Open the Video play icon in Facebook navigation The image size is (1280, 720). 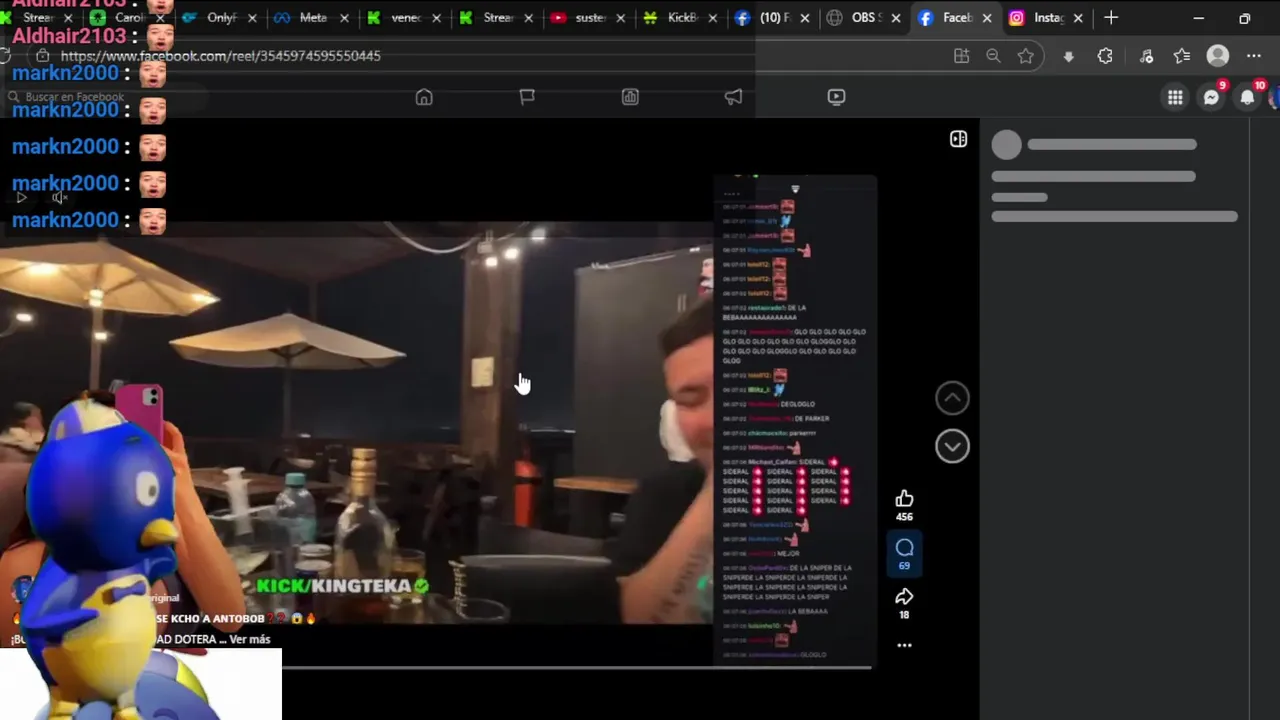pos(836,97)
